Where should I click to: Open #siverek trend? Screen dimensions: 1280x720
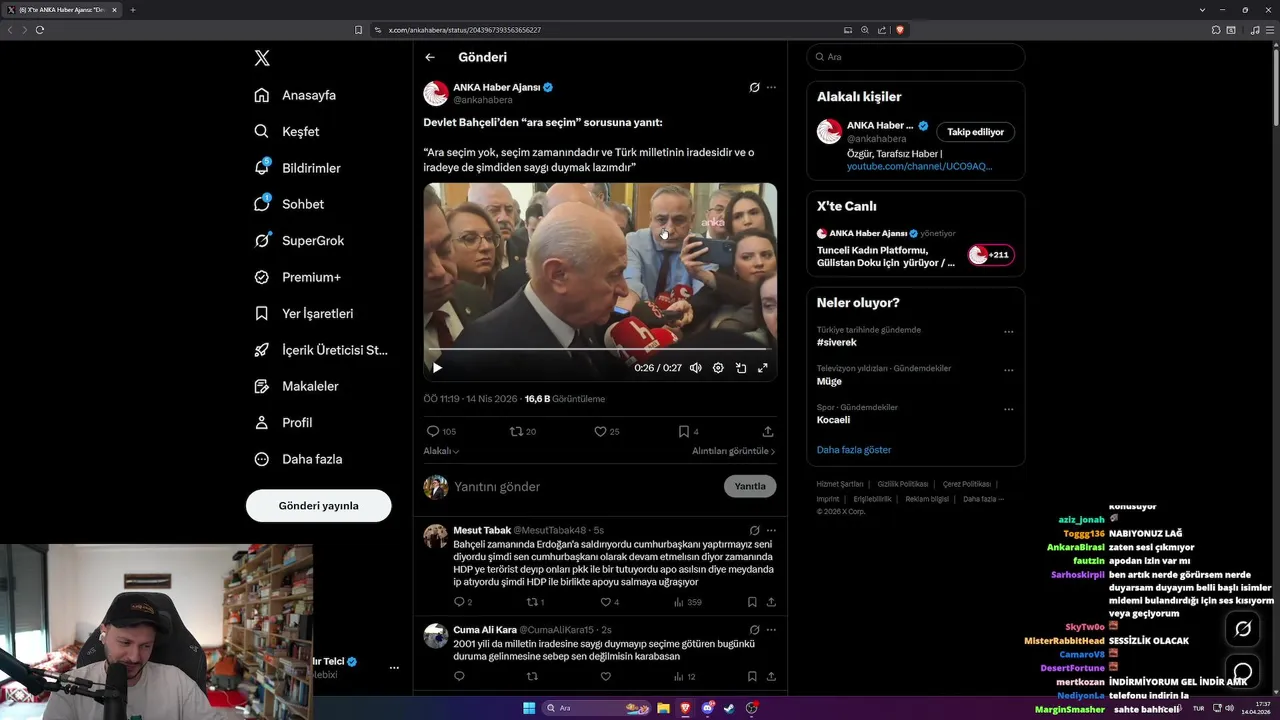(837, 342)
